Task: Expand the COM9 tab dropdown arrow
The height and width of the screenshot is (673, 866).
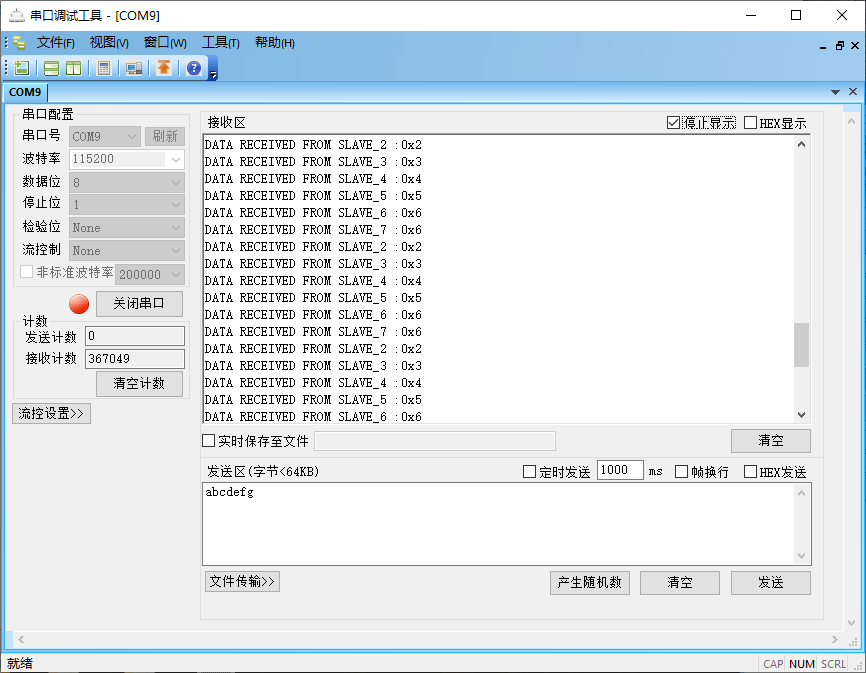Action: pos(835,91)
